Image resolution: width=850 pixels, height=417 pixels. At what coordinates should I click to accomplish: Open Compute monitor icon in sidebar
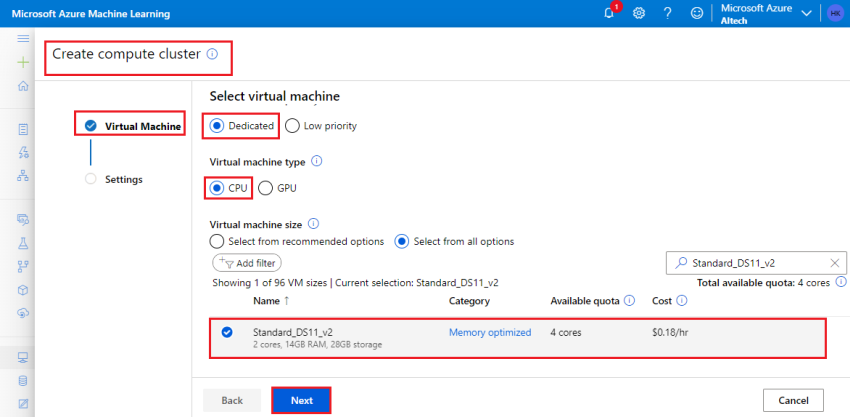[x=23, y=357]
